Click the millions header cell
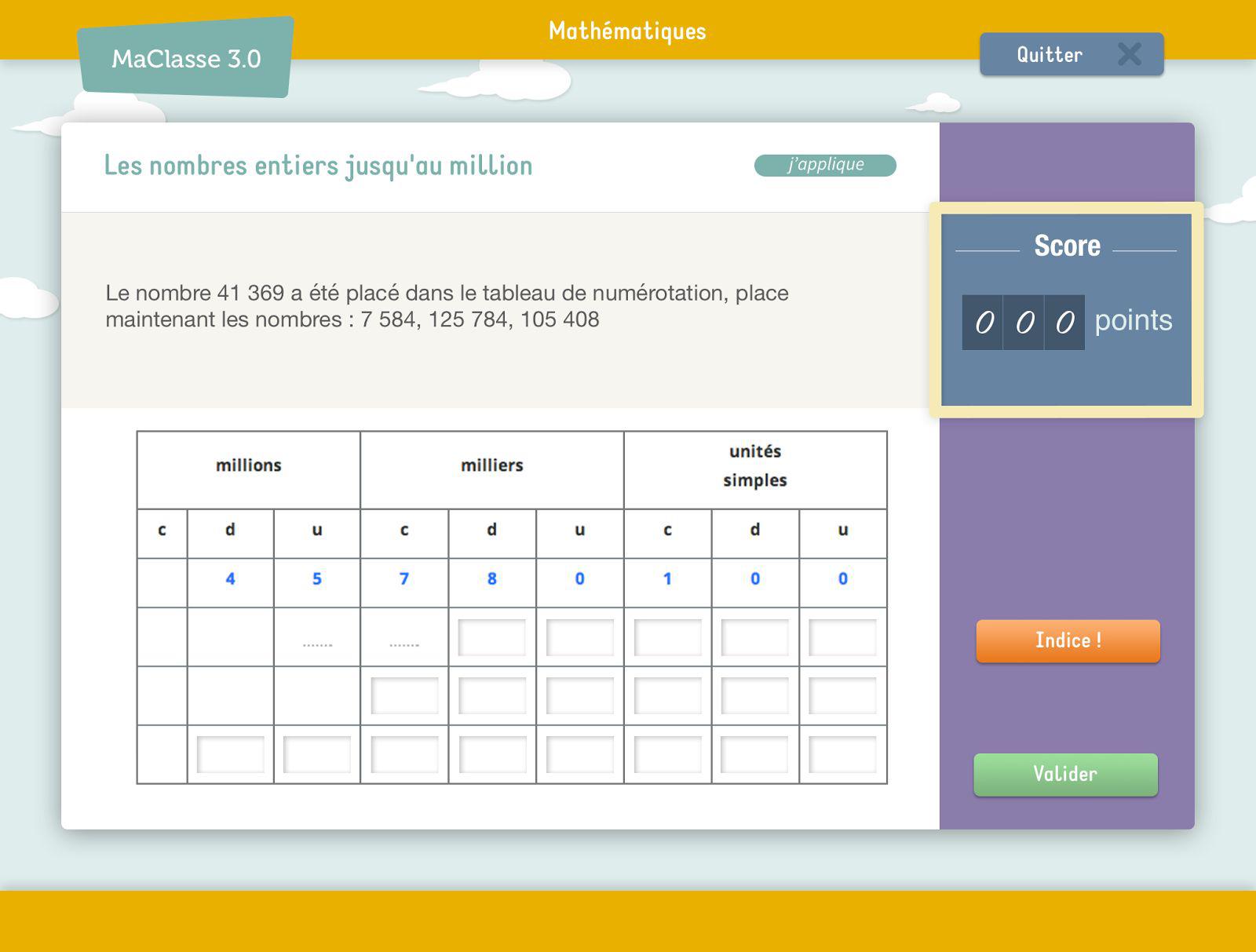The width and height of the screenshot is (1256, 952). pos(249,469)
